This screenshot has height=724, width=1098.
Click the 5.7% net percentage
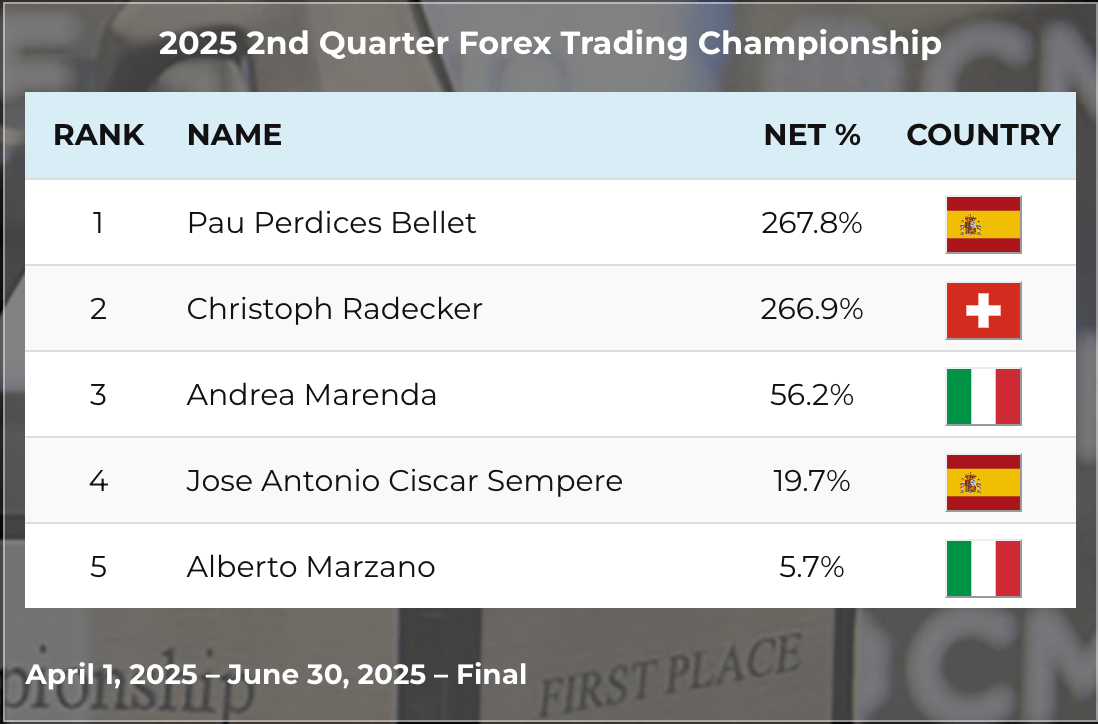coord(812,567)
